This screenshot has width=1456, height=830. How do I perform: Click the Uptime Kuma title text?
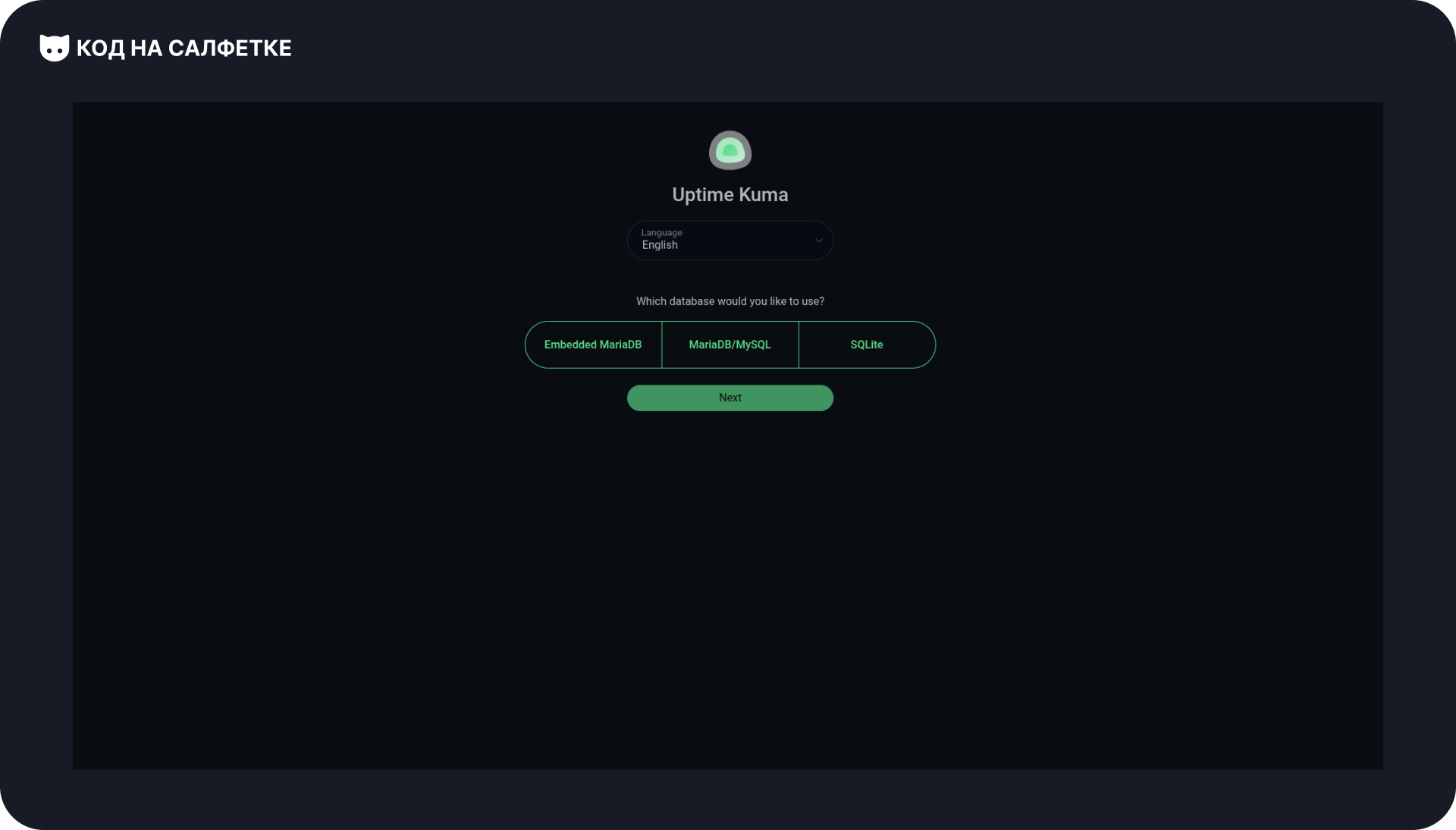[x=730, y=195]
